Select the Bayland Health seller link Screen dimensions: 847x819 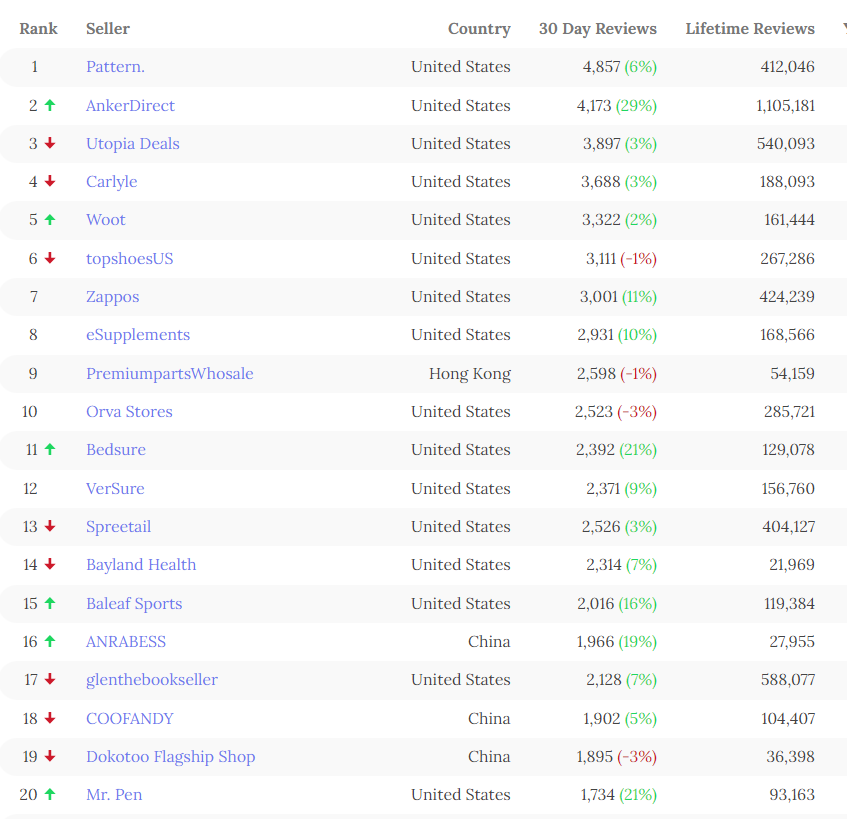coord(141,564)
